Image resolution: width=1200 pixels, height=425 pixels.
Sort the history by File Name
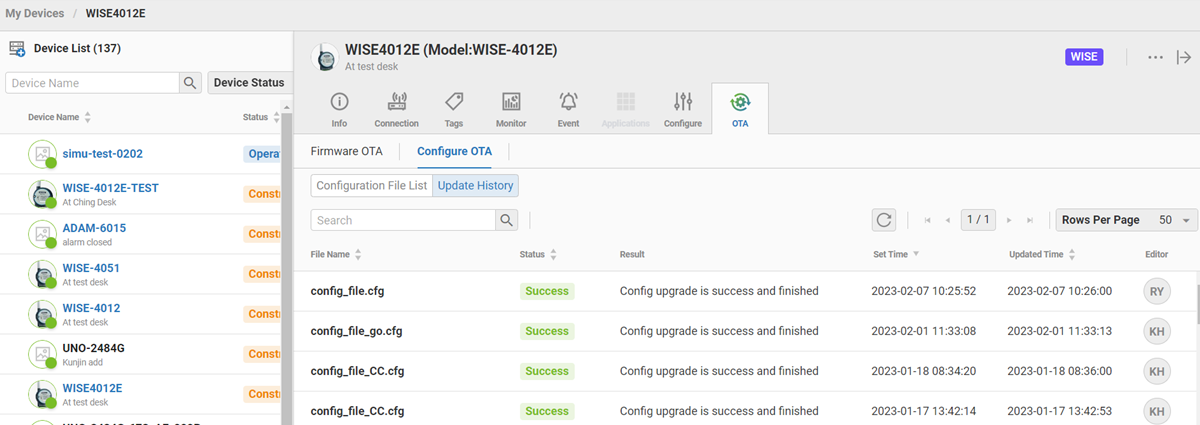click(336, 255)
